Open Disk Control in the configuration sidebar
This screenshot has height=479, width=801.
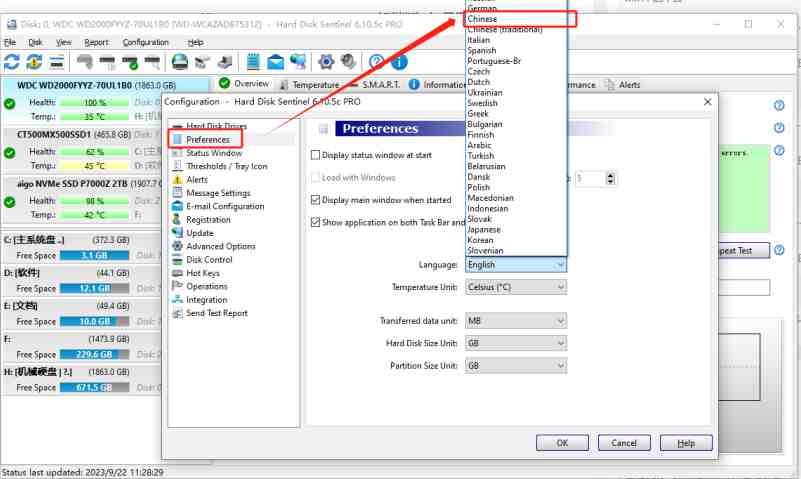point(209,260)
